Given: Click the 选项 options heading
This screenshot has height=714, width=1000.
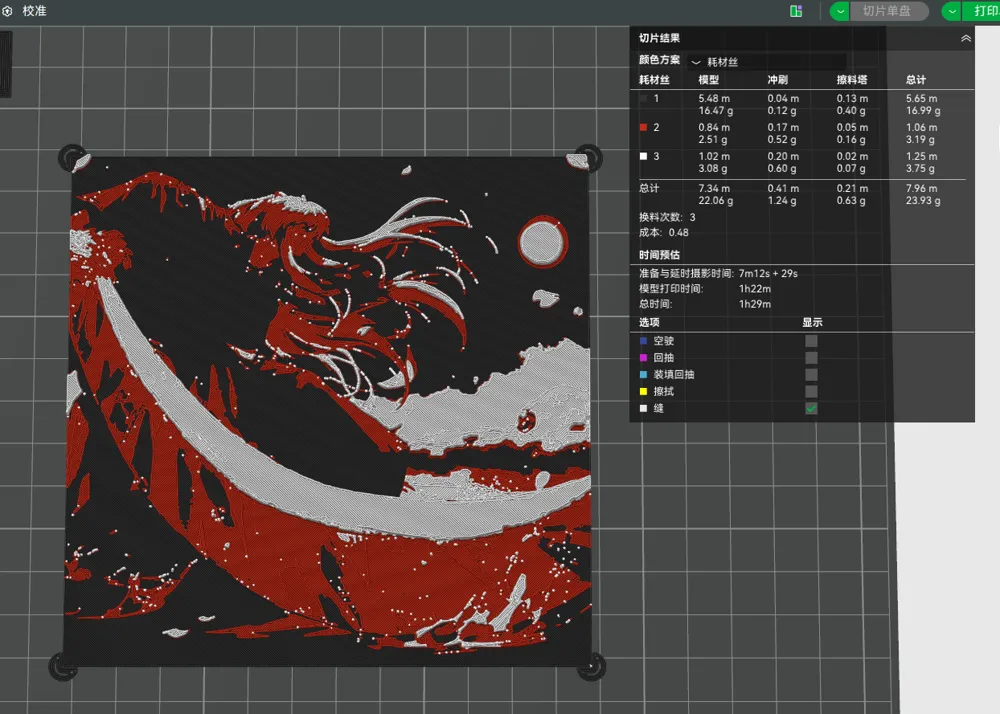Looking at the screenshot, I should (x=649, y=323).
